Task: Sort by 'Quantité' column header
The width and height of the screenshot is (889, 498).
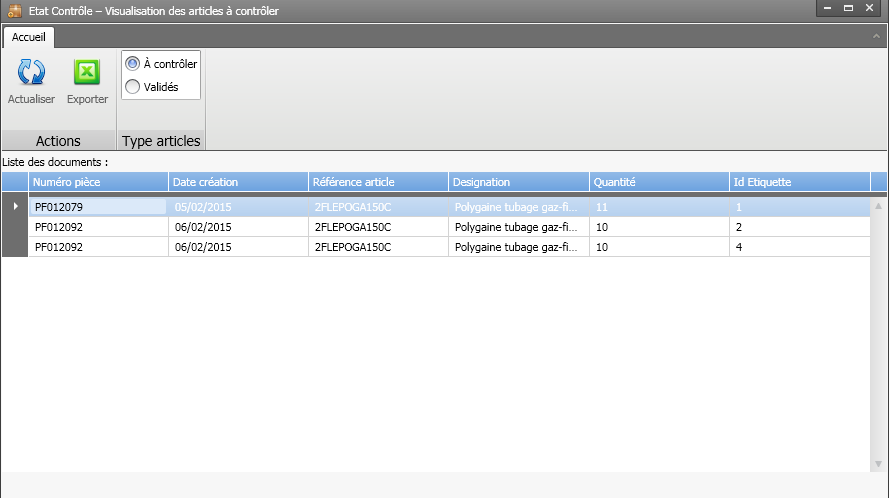Action: pos(657,182)
